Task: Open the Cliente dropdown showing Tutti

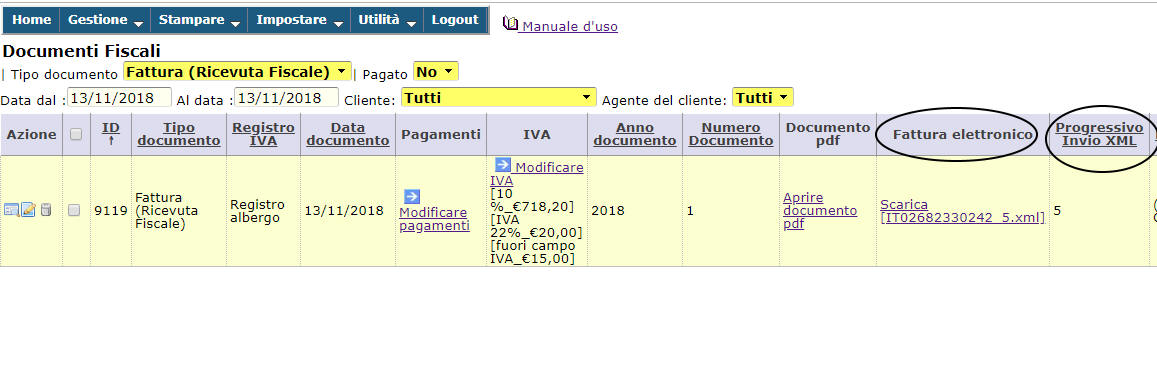Action: [499, 97]
